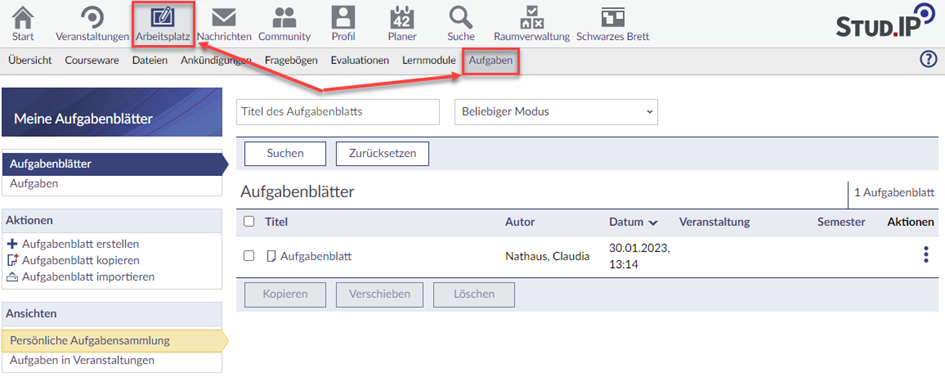Focus the Titel des Aufgabenblatts field
This screenshot has height=382, width=945.
(x=338, y=112)
